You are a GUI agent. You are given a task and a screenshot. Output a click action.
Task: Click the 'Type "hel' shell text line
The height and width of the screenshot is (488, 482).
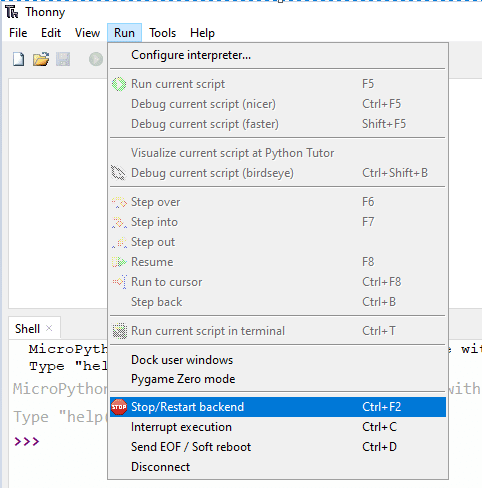click(68, 366)
